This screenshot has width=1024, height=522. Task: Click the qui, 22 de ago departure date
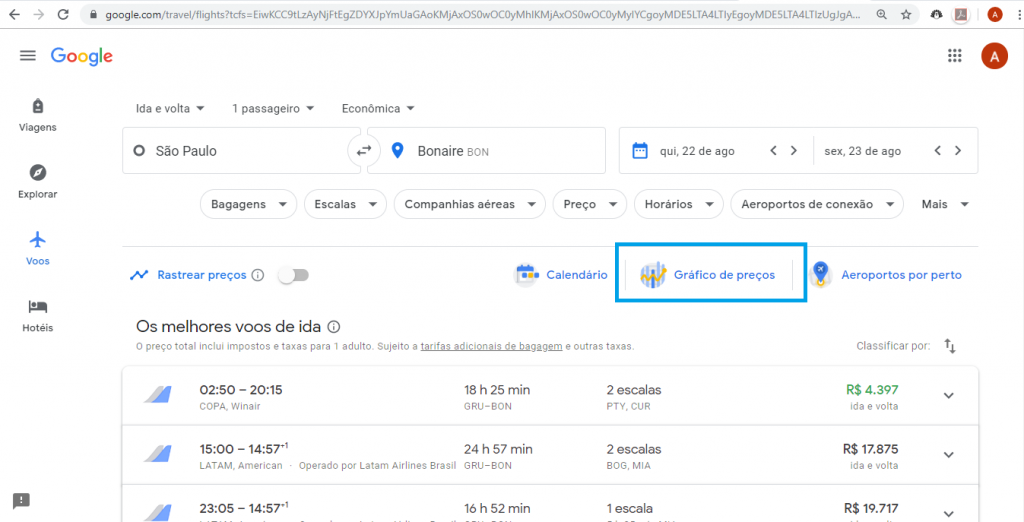(x=697, y=151)
